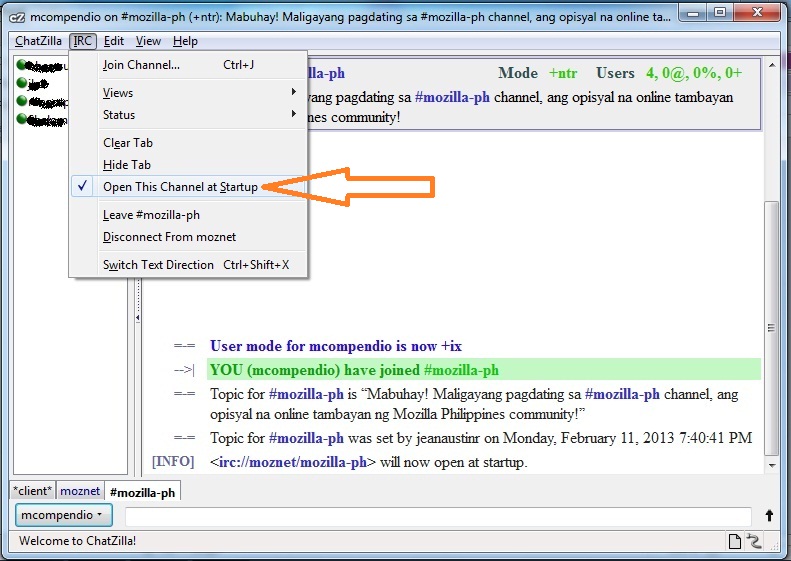
Task: Switch to the moznet tab
Action: point(80,491)
